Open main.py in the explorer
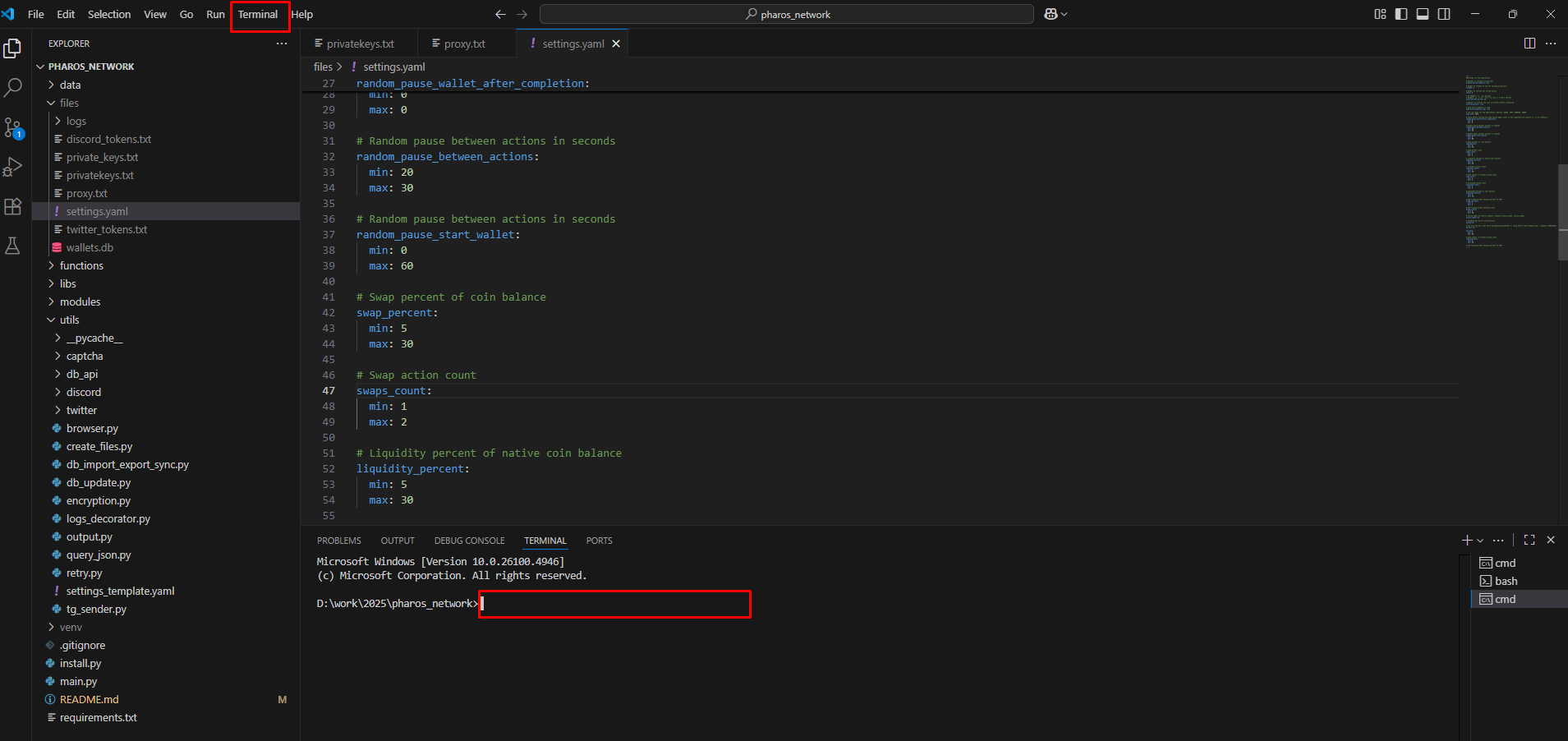The width and height of the screenshot is (1568, 741). click(x=78, y=681)
